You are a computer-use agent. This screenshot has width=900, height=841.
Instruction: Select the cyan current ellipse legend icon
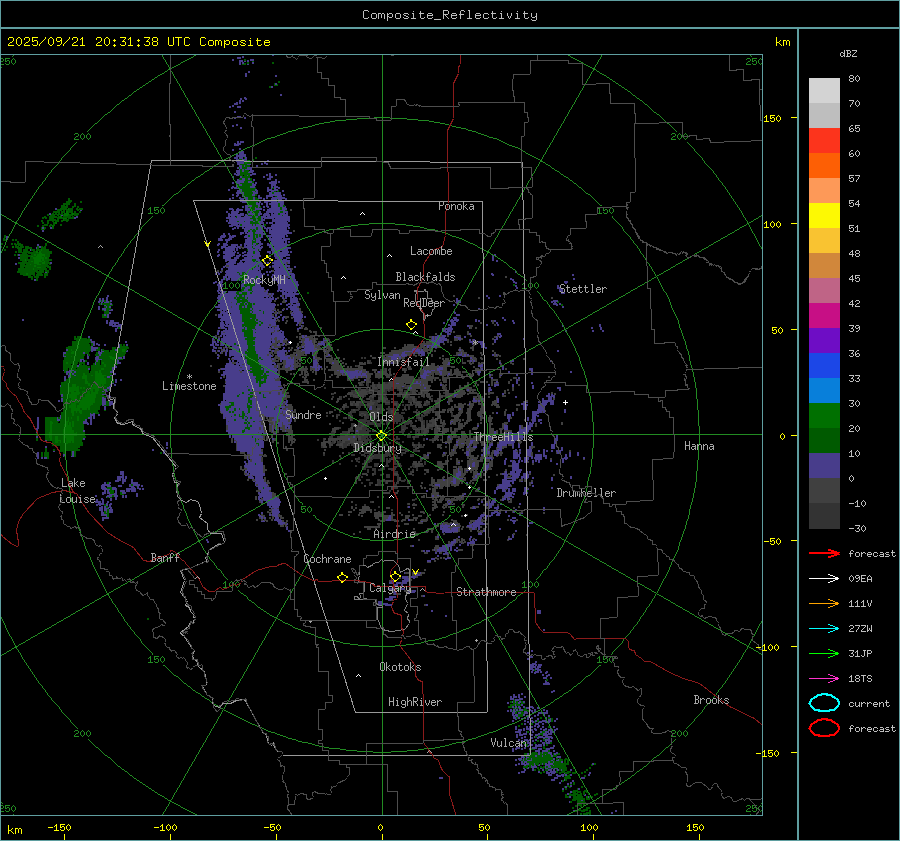coord(824,703)
